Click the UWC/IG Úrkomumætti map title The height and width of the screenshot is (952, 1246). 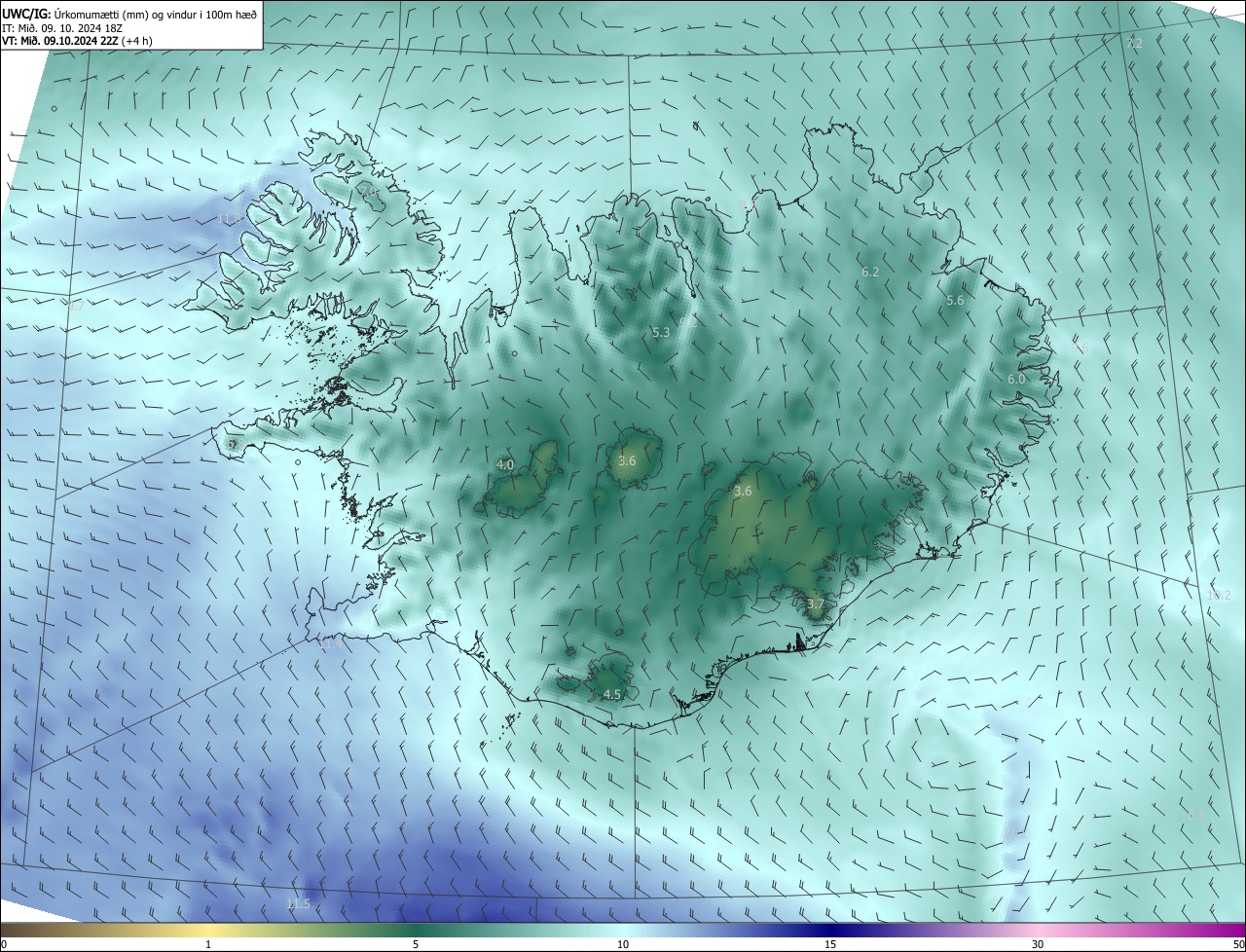click(x=129, y=14)
